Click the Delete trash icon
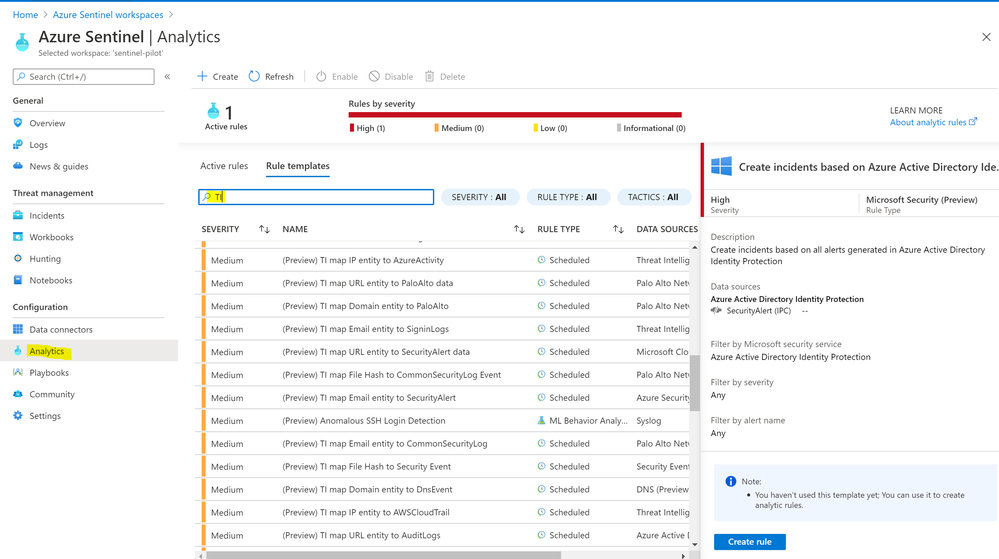Viewport: 999px width, 559px height. click(429, 76)
